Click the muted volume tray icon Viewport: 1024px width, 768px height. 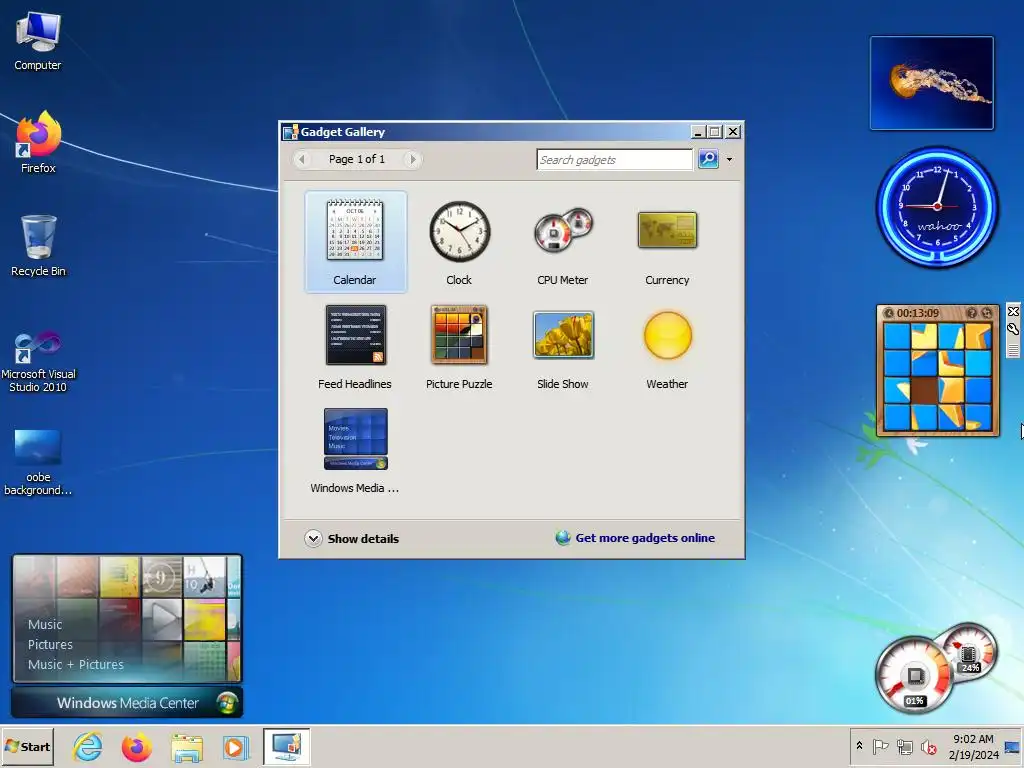tap(928, 746)
